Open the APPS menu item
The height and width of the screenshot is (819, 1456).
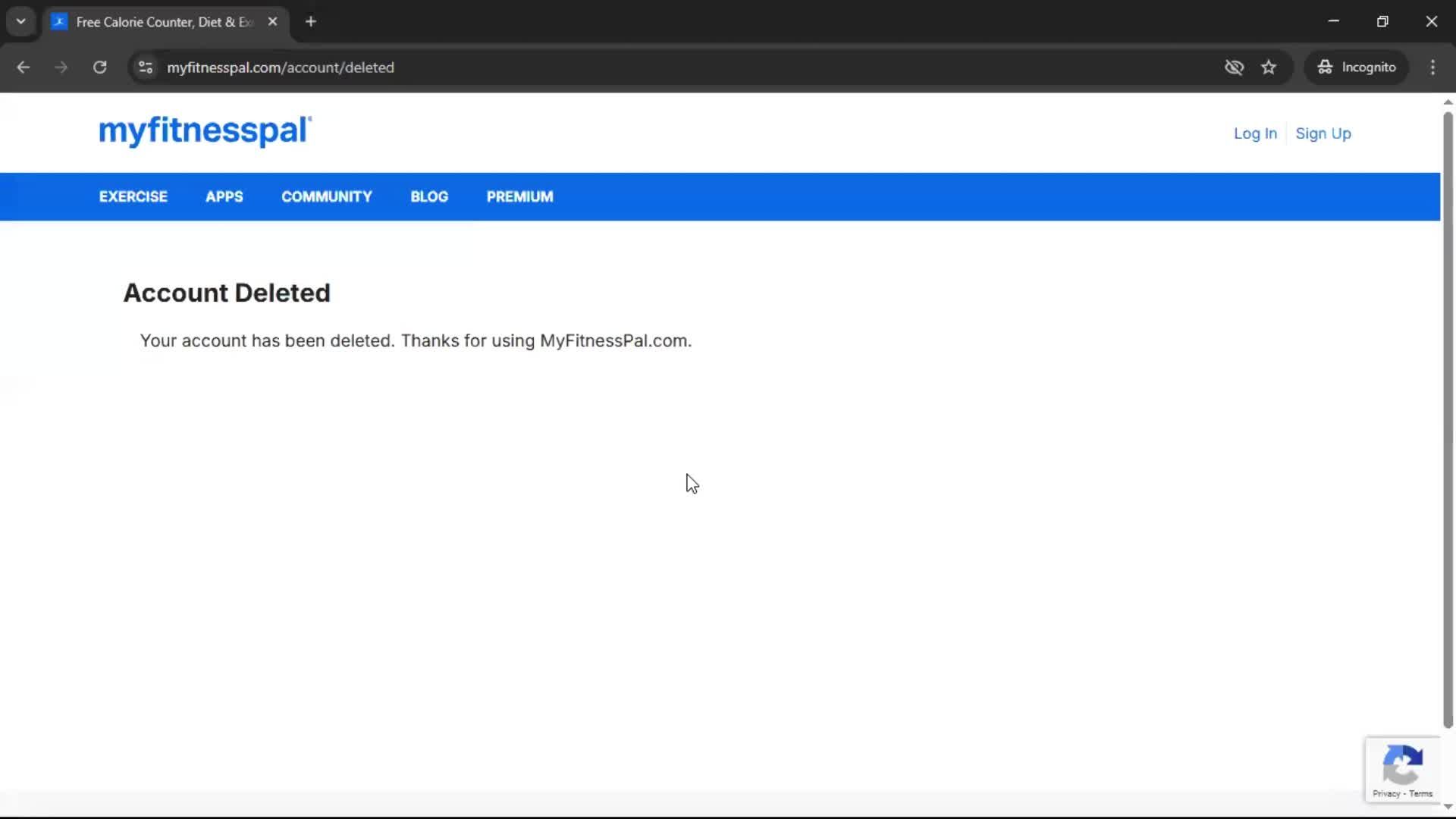[x=224, y=197]
